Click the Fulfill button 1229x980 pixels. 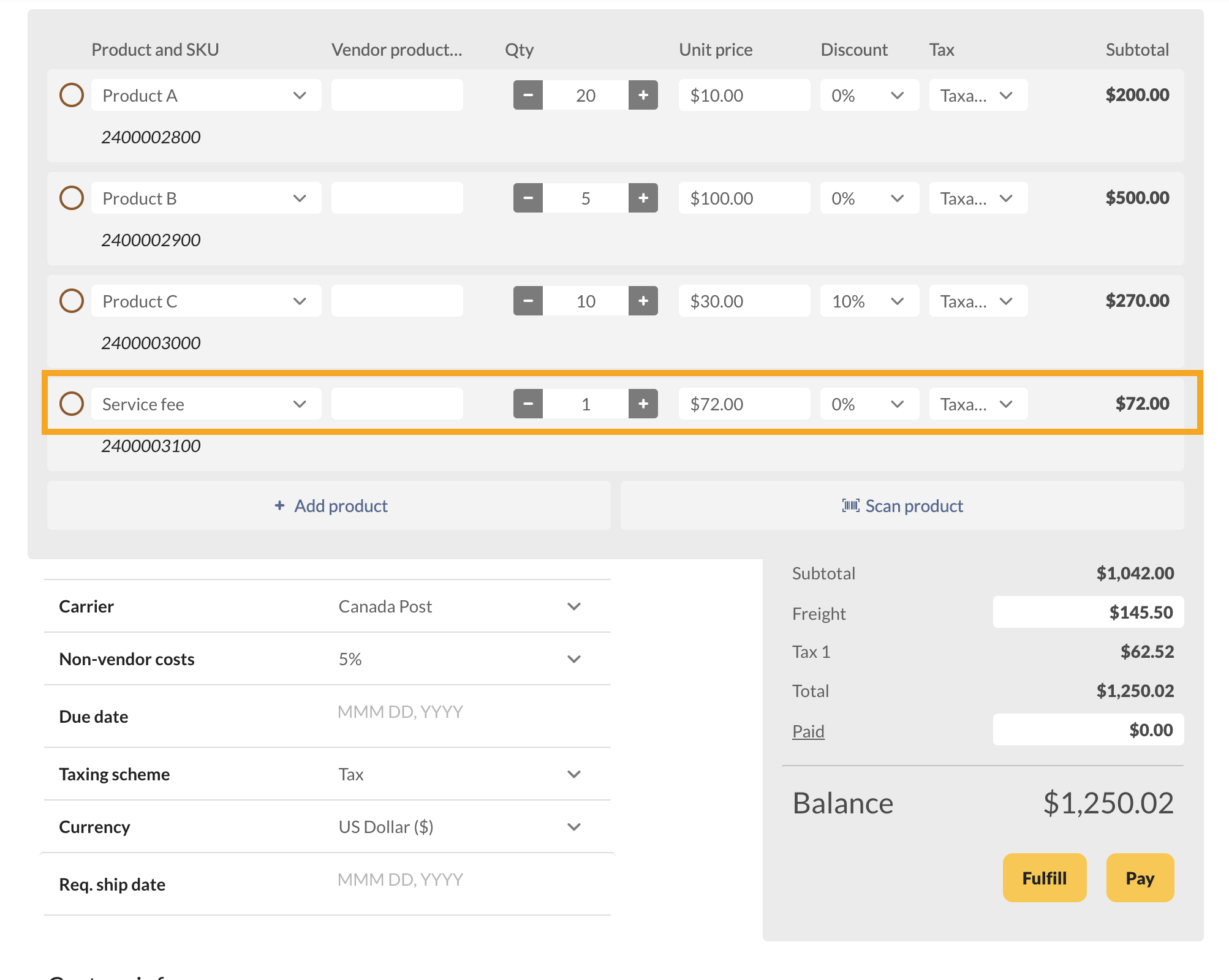(1045, 878)
